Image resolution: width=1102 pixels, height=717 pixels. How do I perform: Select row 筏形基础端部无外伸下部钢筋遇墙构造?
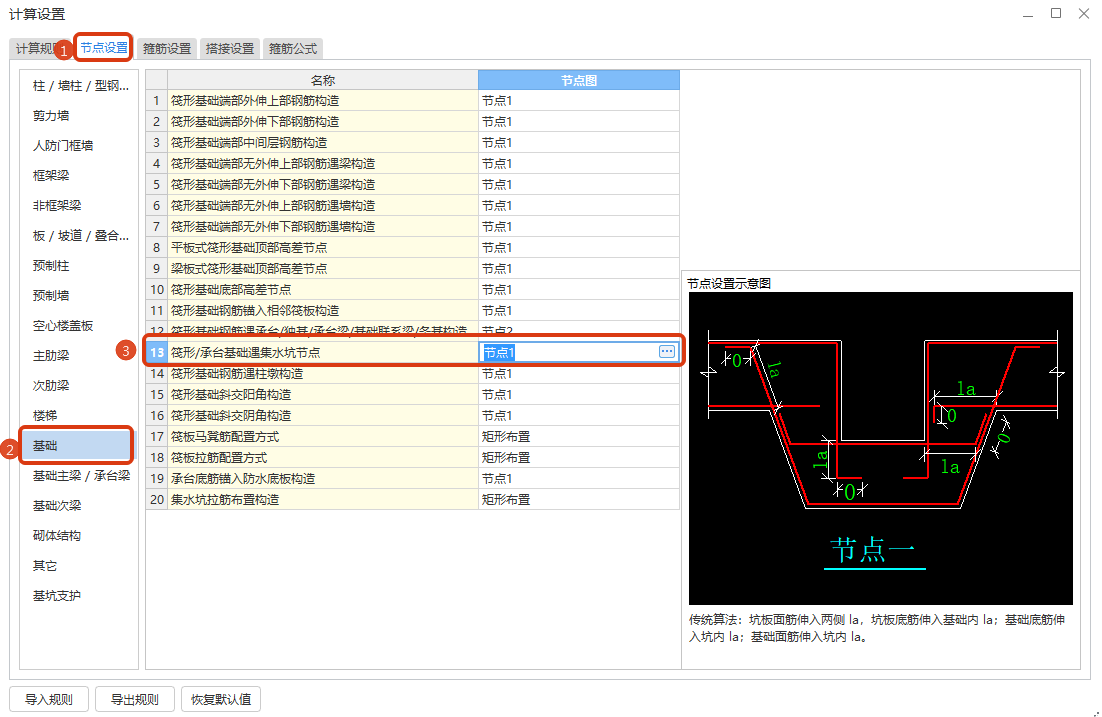click(413, 226)
